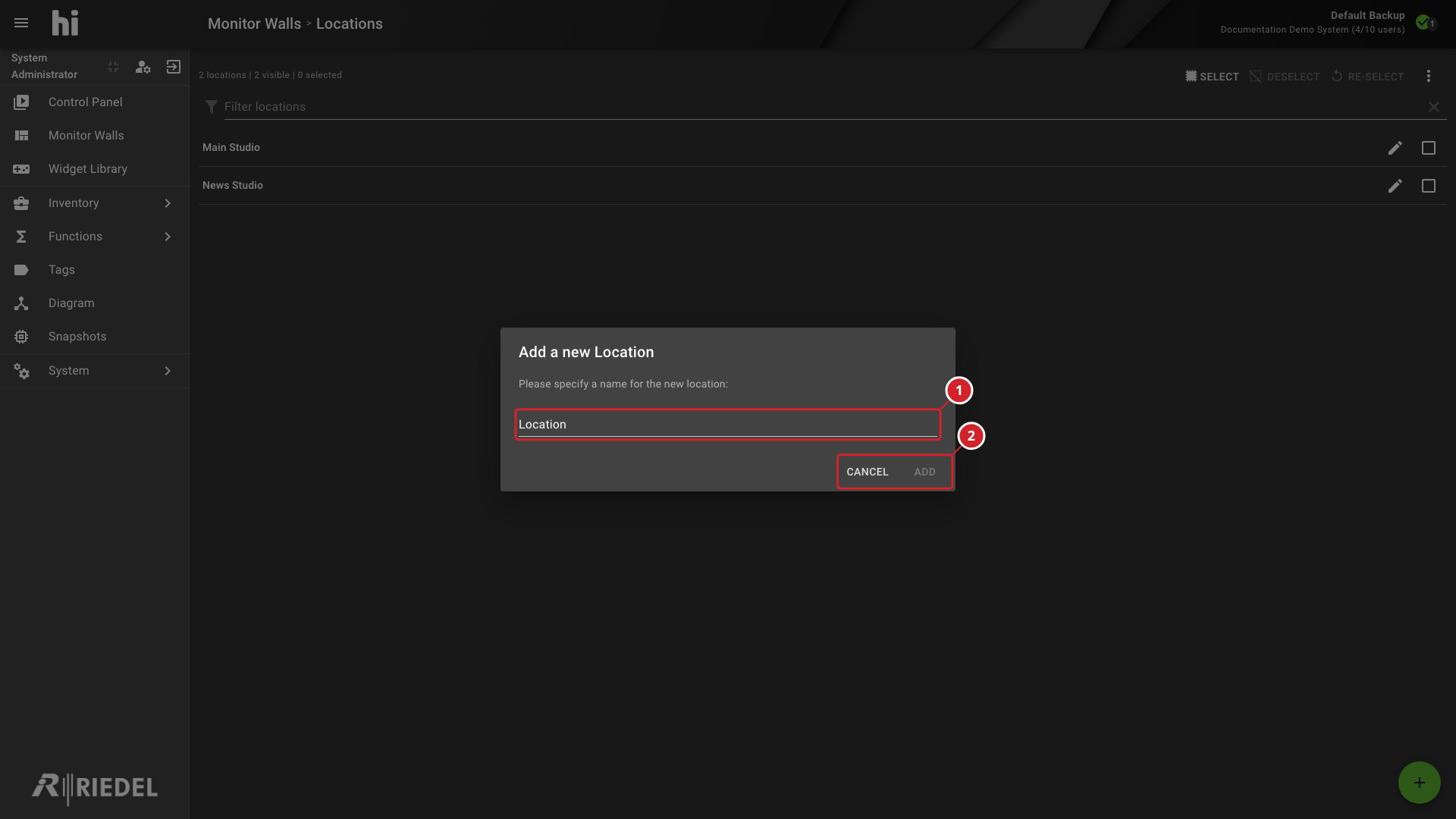1456x819 pixels.
Task: Open the hamburger menu icon
Action: pos(21,23)
